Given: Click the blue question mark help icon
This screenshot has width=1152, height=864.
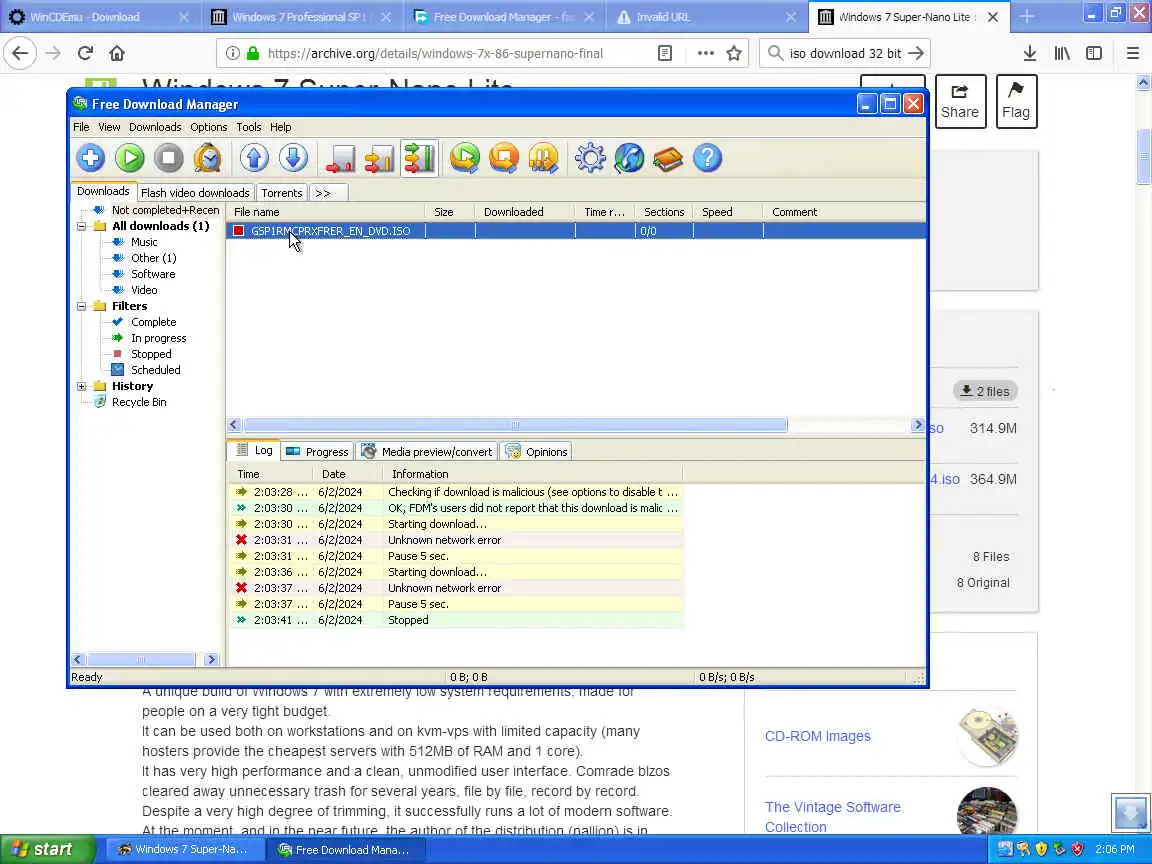Looking at the screenshot, I should [x=708, y=158].
